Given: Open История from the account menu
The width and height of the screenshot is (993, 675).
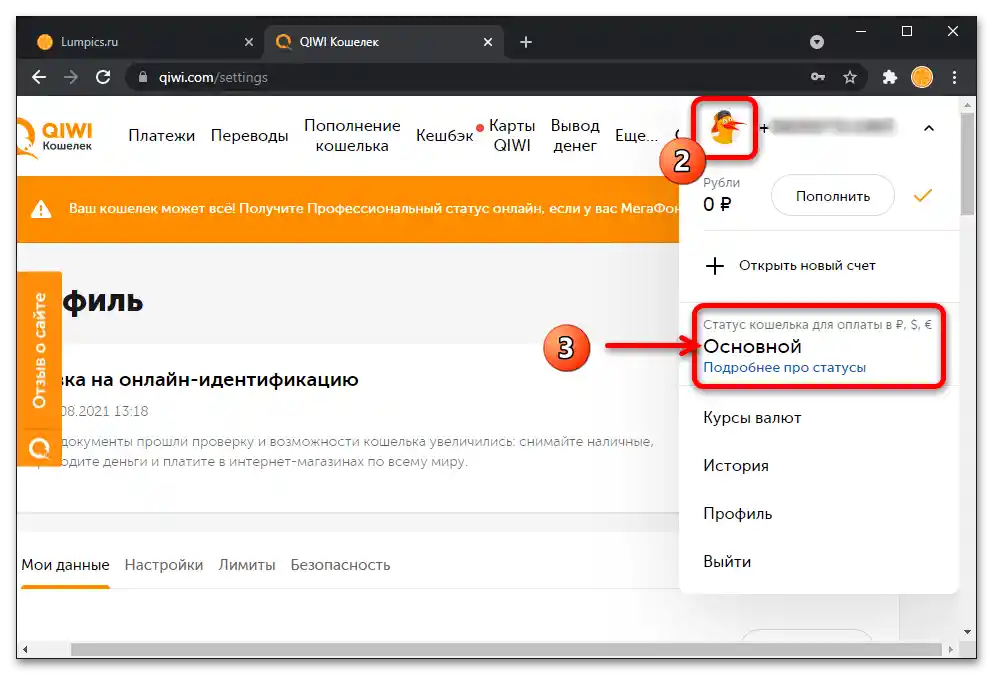Looking at the screenshot, I should pos(736,466).
